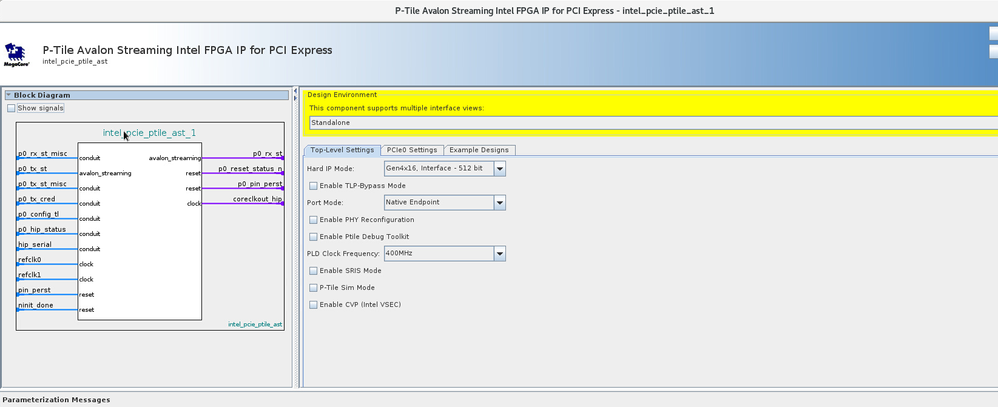Screen dimensions: 998x407
Task: Click the refclk0 signal label
Action: click(x=30, y=260)
